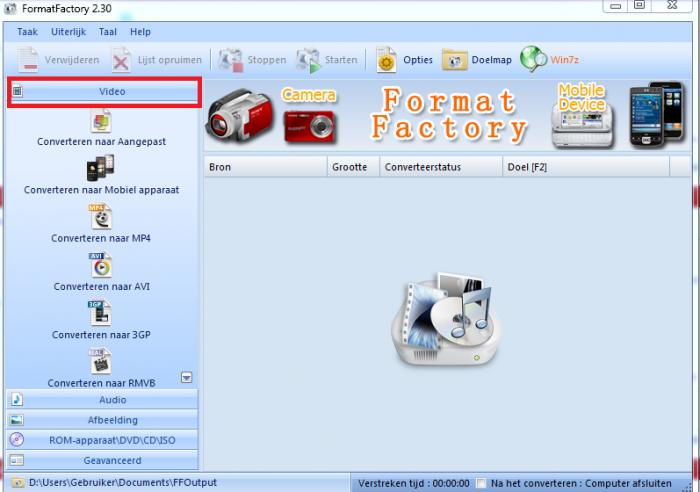Expand the Afbeelding section

click(102, 420)
